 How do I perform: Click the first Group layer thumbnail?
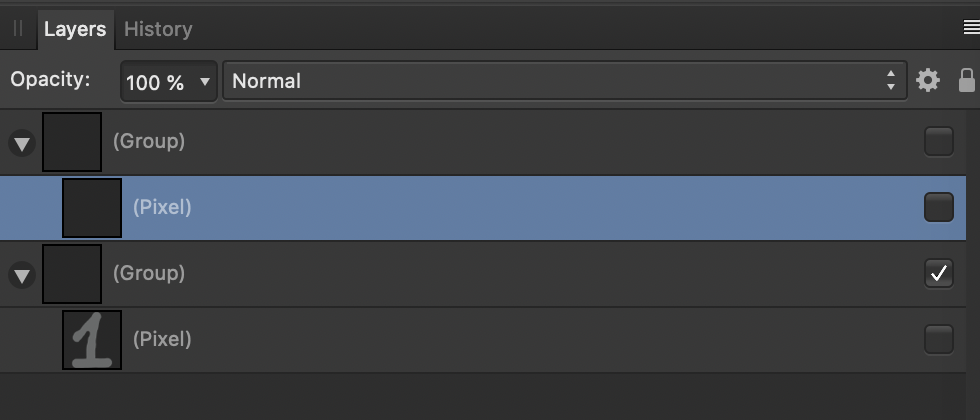(x=72, y=142)
